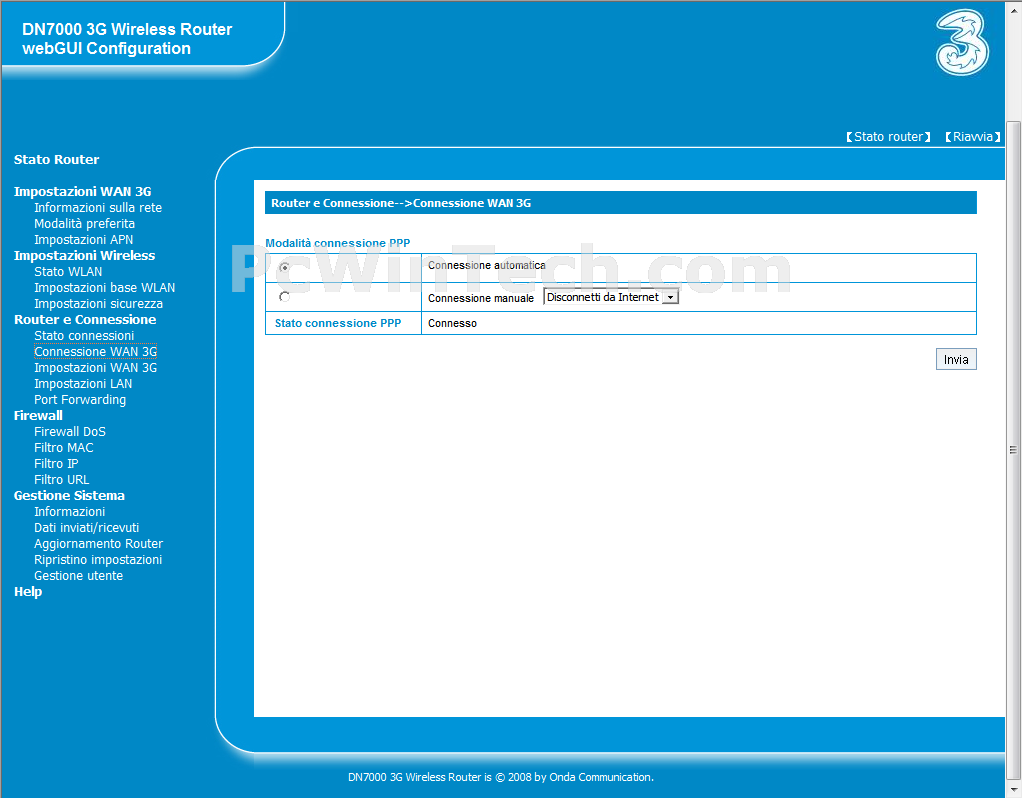
Task: Open Impostazioni WAN 3G section heading
Action: point(83,192)
